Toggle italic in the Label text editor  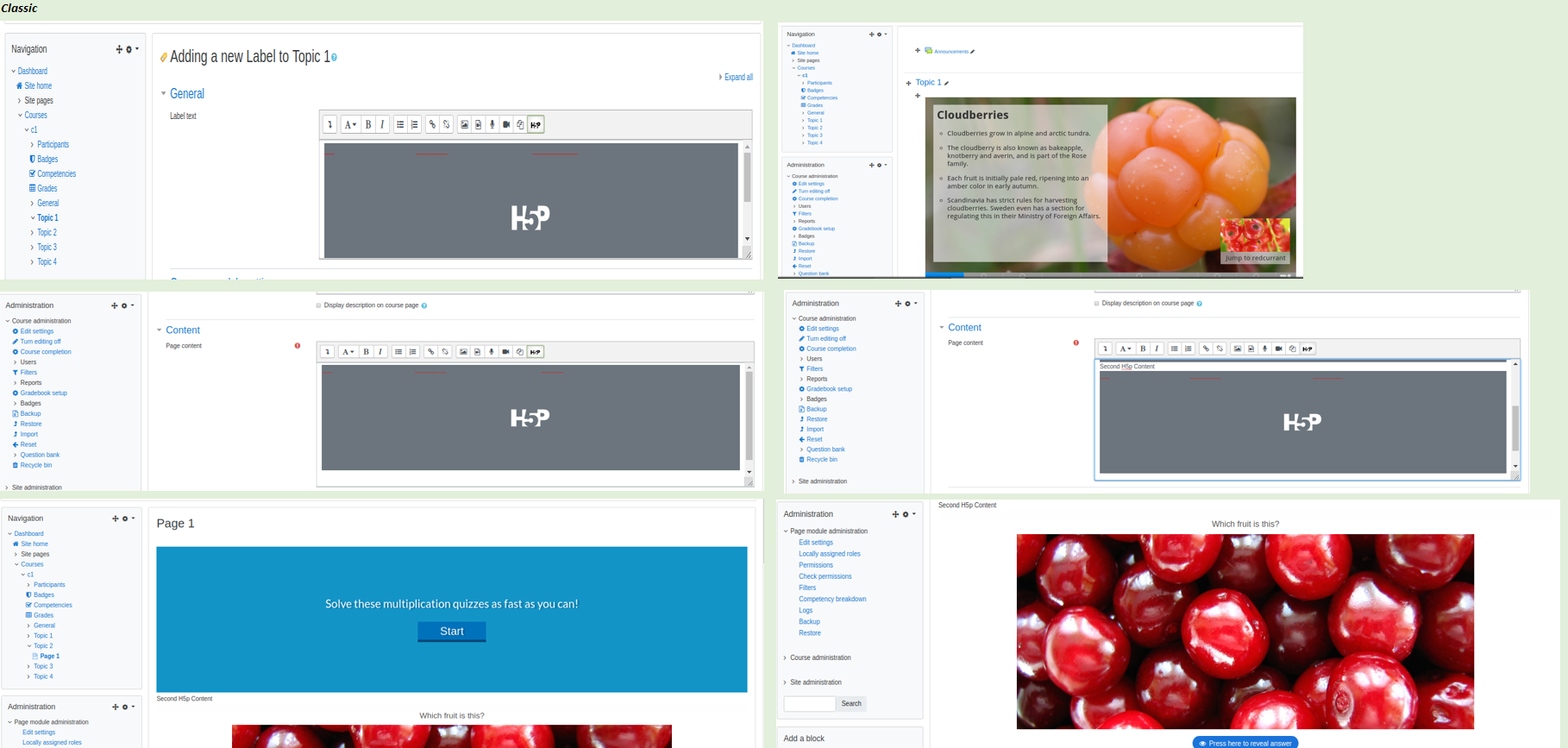(382, 125)
